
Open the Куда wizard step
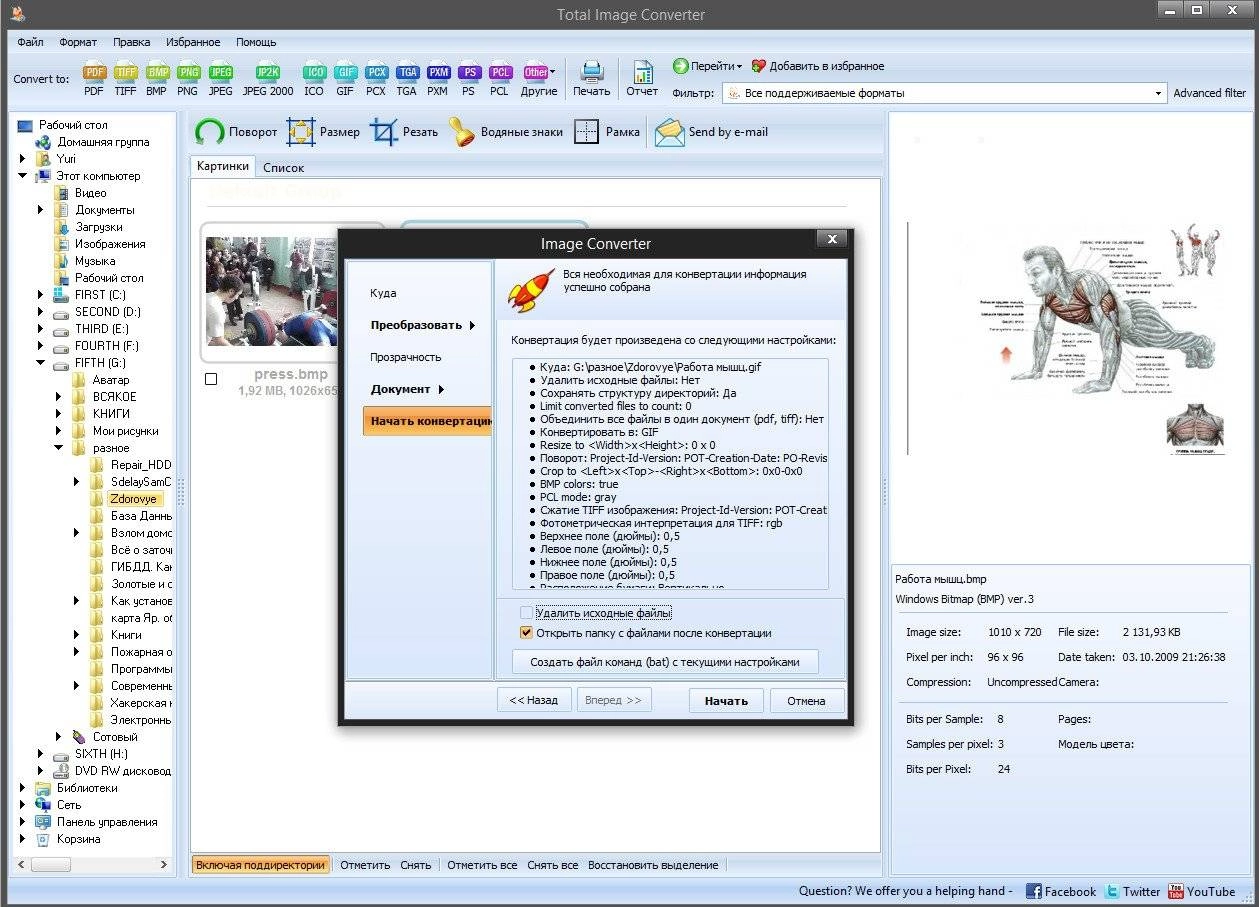(x=383, y=293)
